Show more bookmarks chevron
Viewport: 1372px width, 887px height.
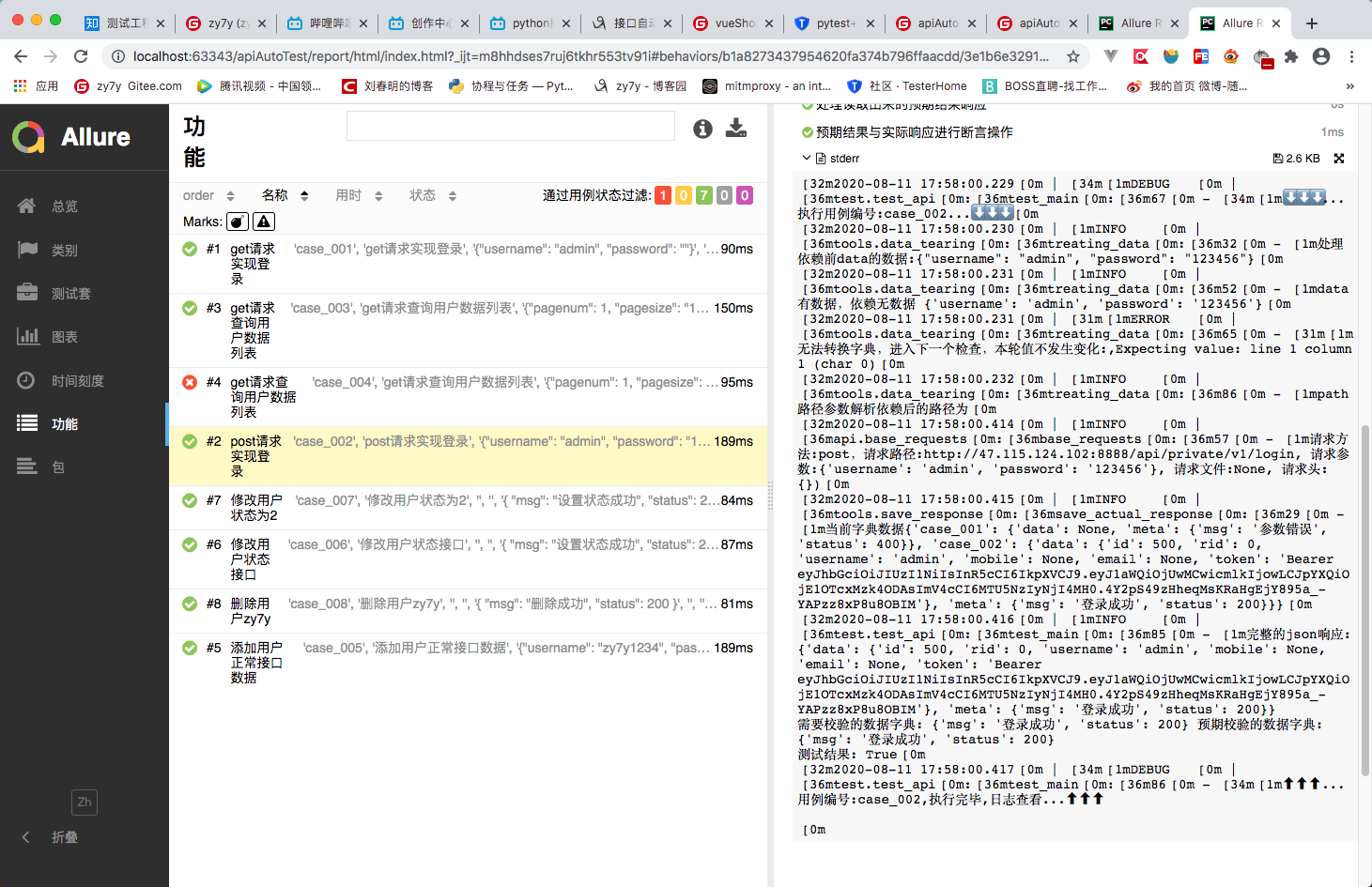[x=1350, y=86]
